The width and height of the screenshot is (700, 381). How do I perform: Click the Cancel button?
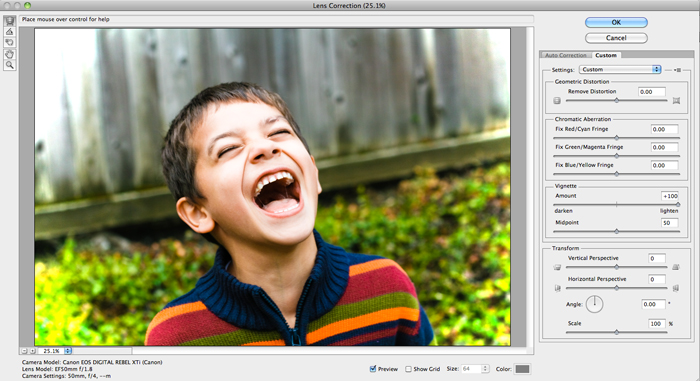pos(616,38)
